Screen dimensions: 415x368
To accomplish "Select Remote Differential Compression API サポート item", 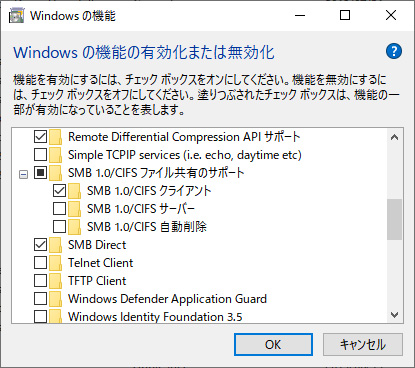I will 184,137.
